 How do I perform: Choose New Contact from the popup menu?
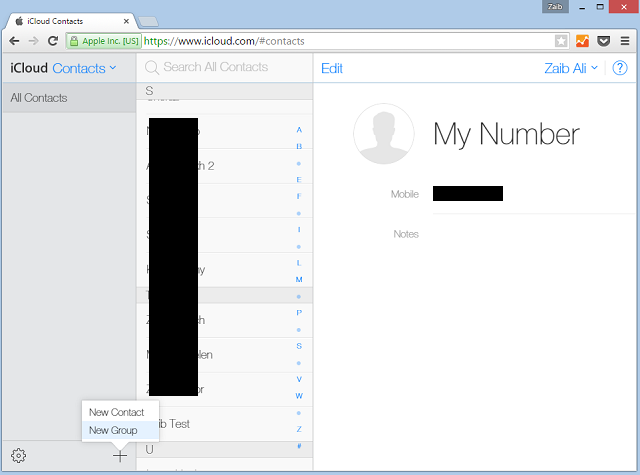pos(116,412)
